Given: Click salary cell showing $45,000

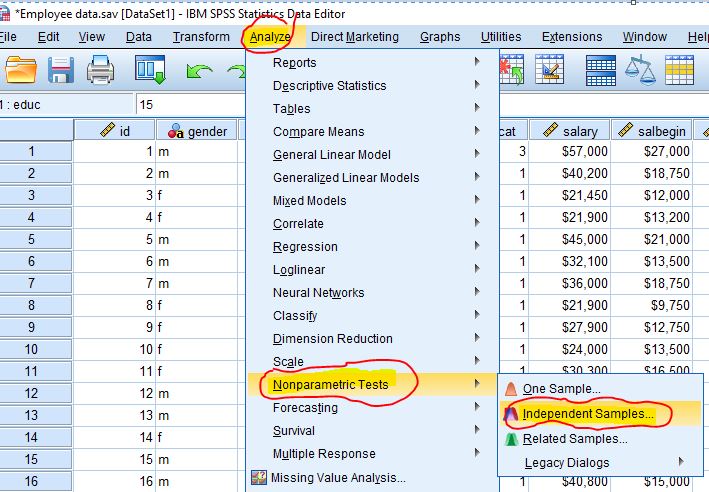Looking at the screenshot, I should [x=570, y=239].
